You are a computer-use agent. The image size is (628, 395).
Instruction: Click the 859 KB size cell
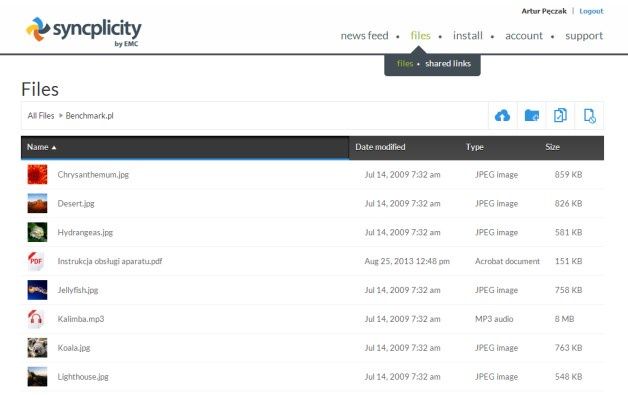(x=568, y=175)
